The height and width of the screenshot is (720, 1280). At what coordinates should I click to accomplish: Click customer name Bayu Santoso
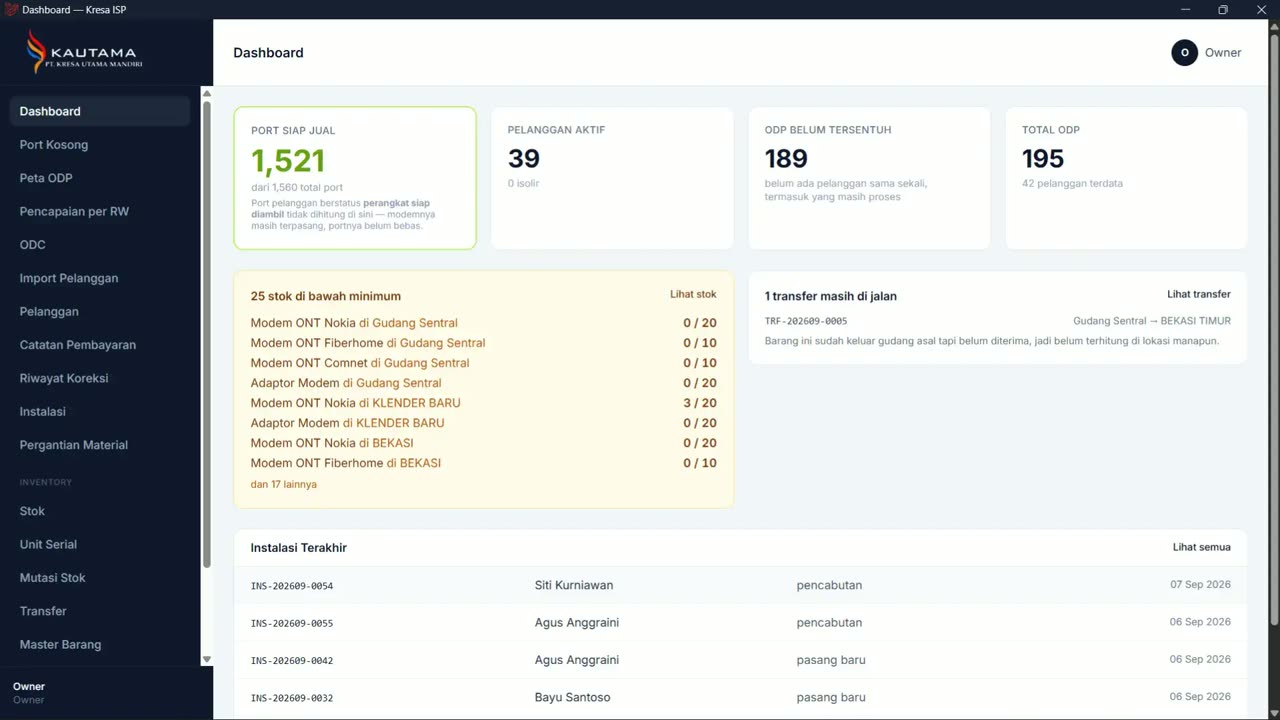572,697
